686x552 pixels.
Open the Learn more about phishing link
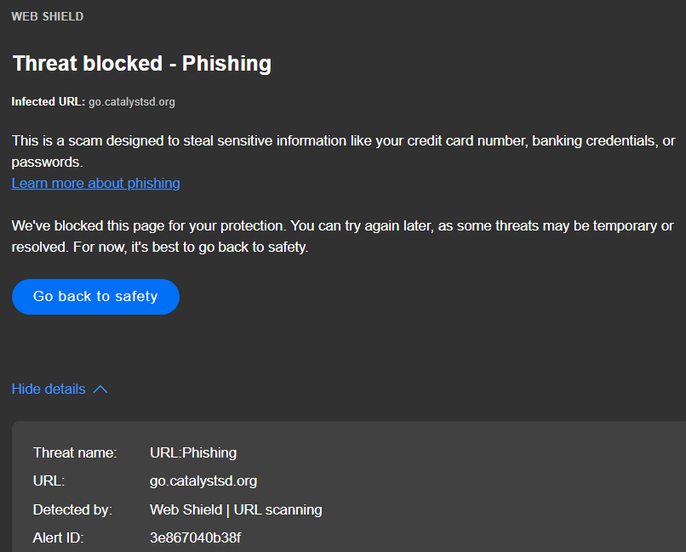tap(95, 183)
